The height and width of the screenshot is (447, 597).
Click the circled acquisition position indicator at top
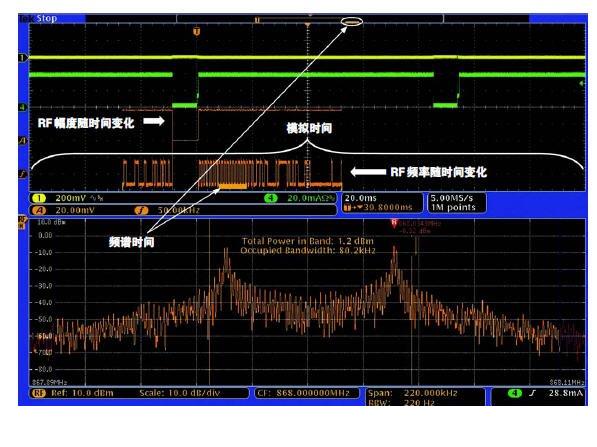(352, 22)
